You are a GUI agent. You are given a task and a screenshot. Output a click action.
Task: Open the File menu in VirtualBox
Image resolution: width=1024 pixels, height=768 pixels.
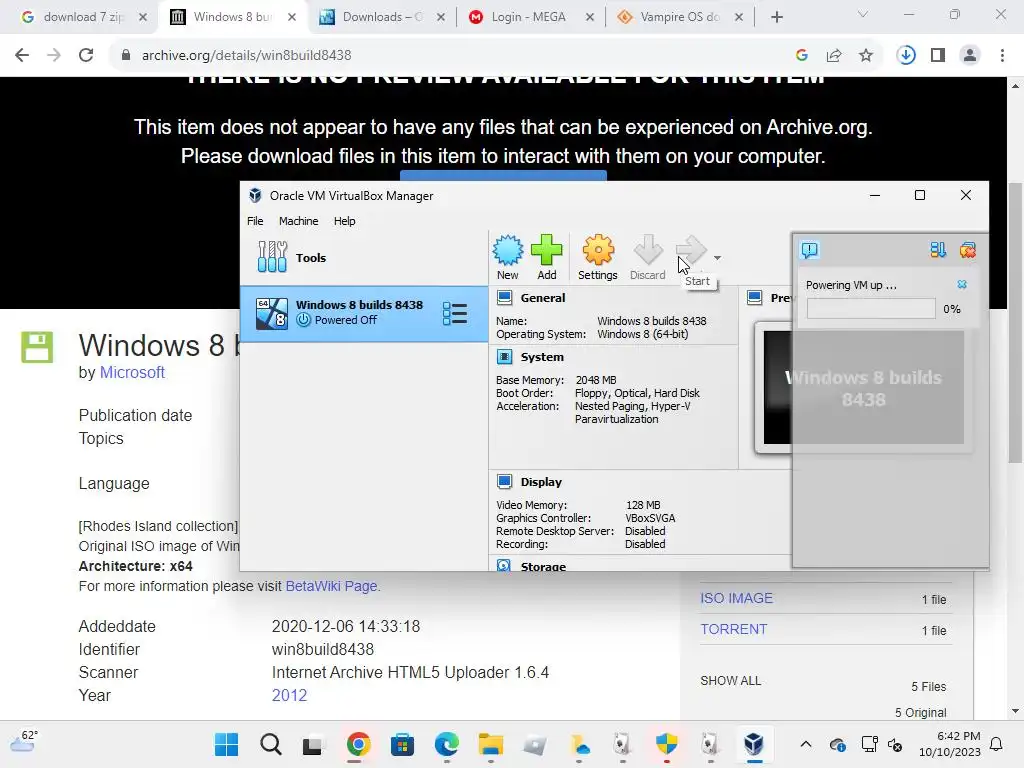tap(255, 221)
